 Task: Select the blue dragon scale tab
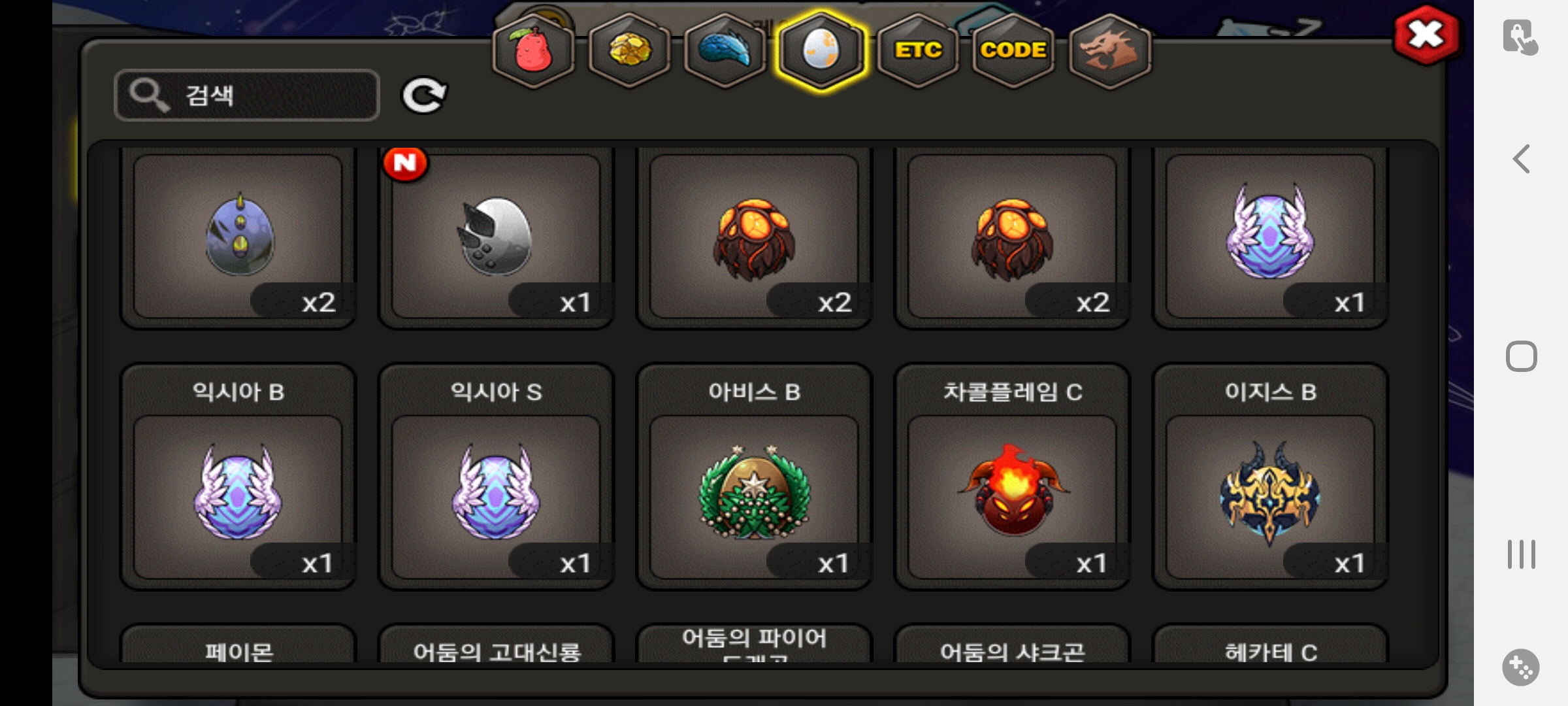point(725,51)
